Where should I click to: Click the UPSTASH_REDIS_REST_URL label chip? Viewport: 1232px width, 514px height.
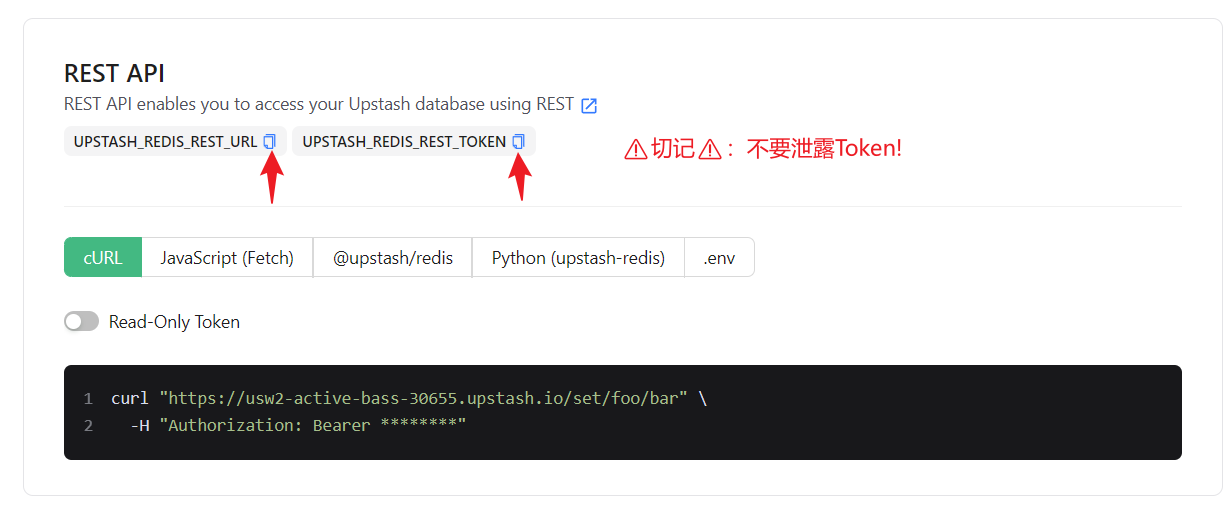click(x=165, y=142)
